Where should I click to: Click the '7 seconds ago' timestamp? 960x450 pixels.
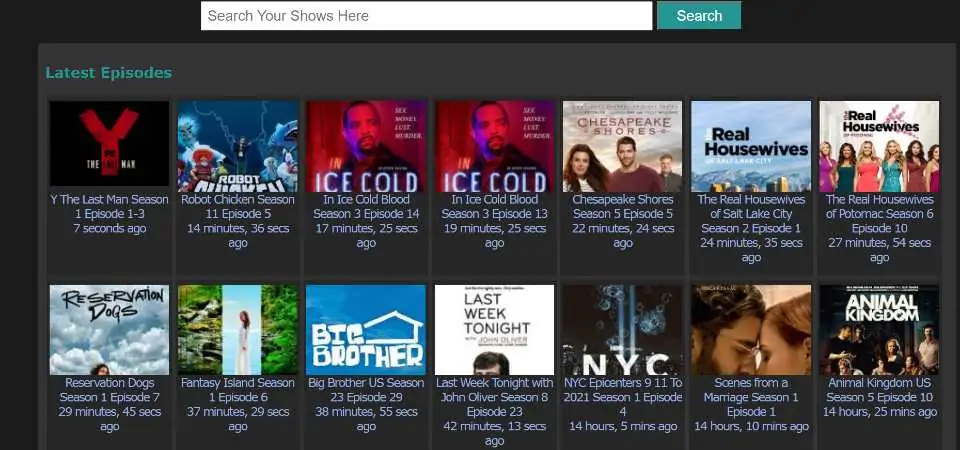(109, 228)
